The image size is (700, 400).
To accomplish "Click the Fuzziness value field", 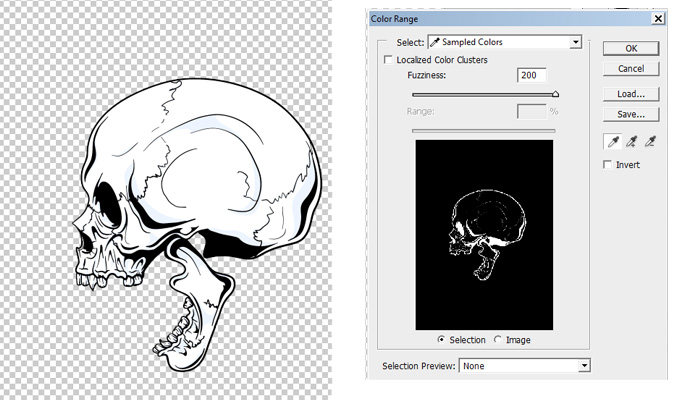I will 532,75.
